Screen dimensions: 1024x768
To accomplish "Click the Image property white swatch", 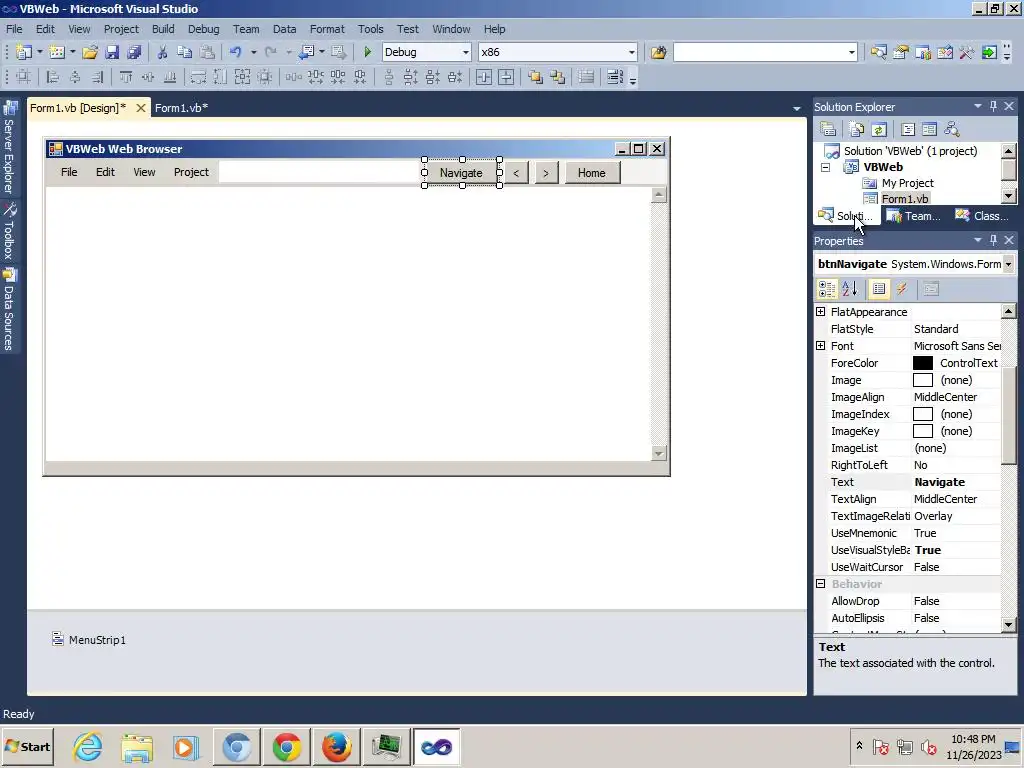I will coord(922,380).
